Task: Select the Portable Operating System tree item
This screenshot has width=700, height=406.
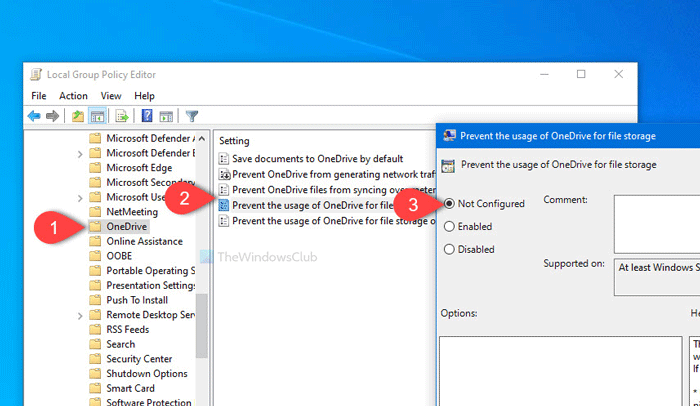Action: [150, 271]
